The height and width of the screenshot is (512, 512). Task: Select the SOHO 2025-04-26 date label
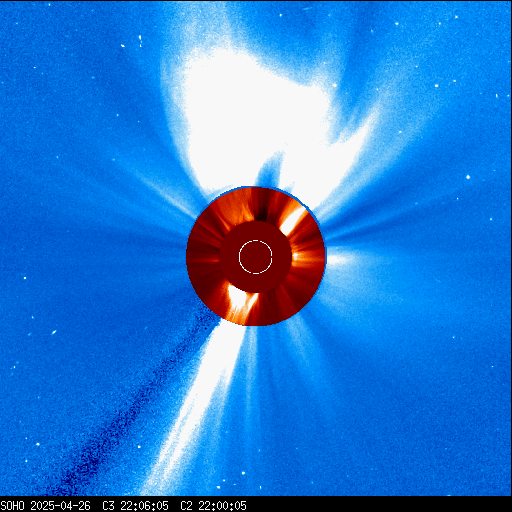click(46, 506)
